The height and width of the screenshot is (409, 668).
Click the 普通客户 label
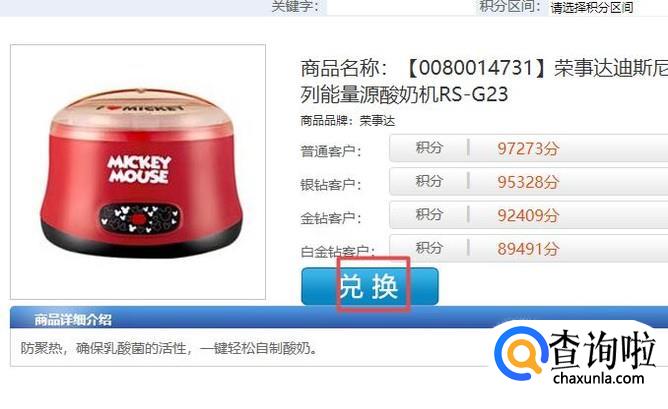331,151
